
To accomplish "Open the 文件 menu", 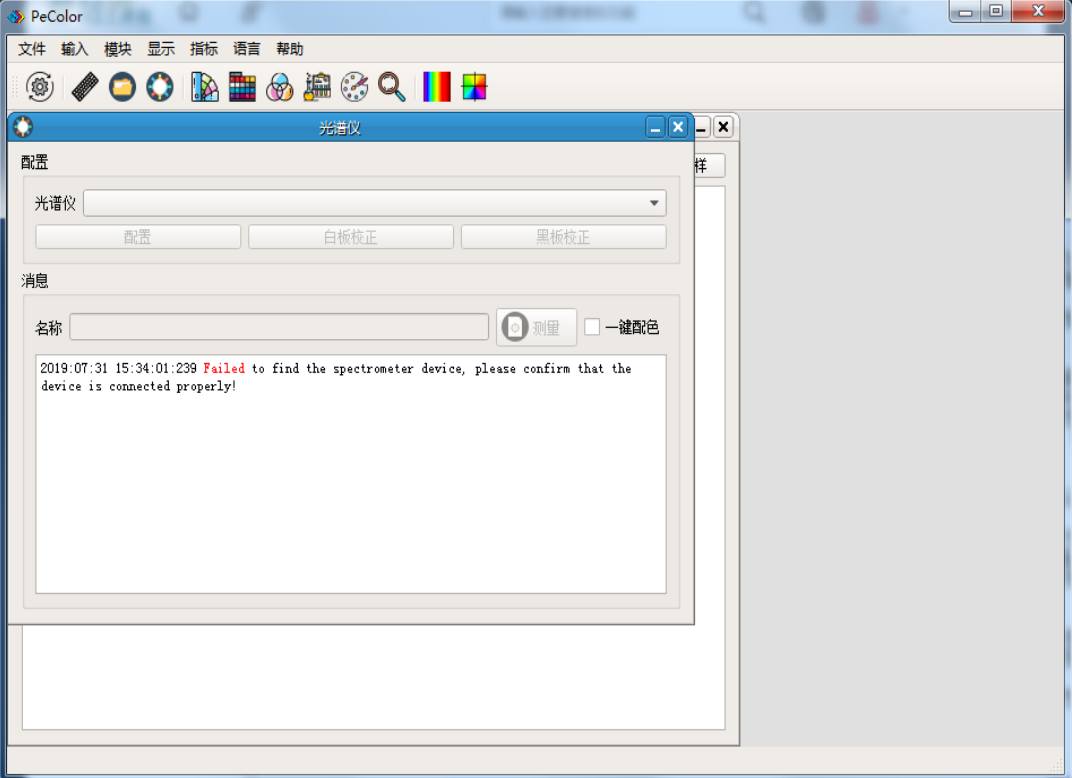I will 31,49.
